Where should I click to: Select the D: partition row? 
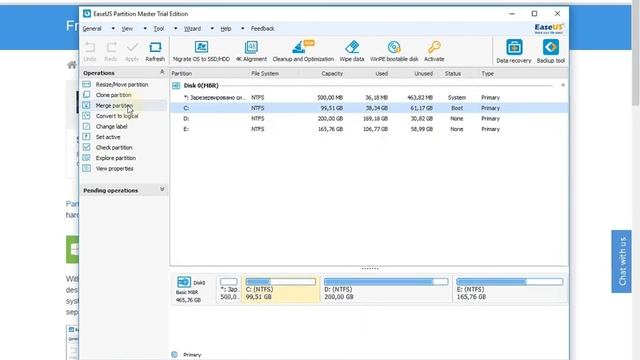(369, 118)
